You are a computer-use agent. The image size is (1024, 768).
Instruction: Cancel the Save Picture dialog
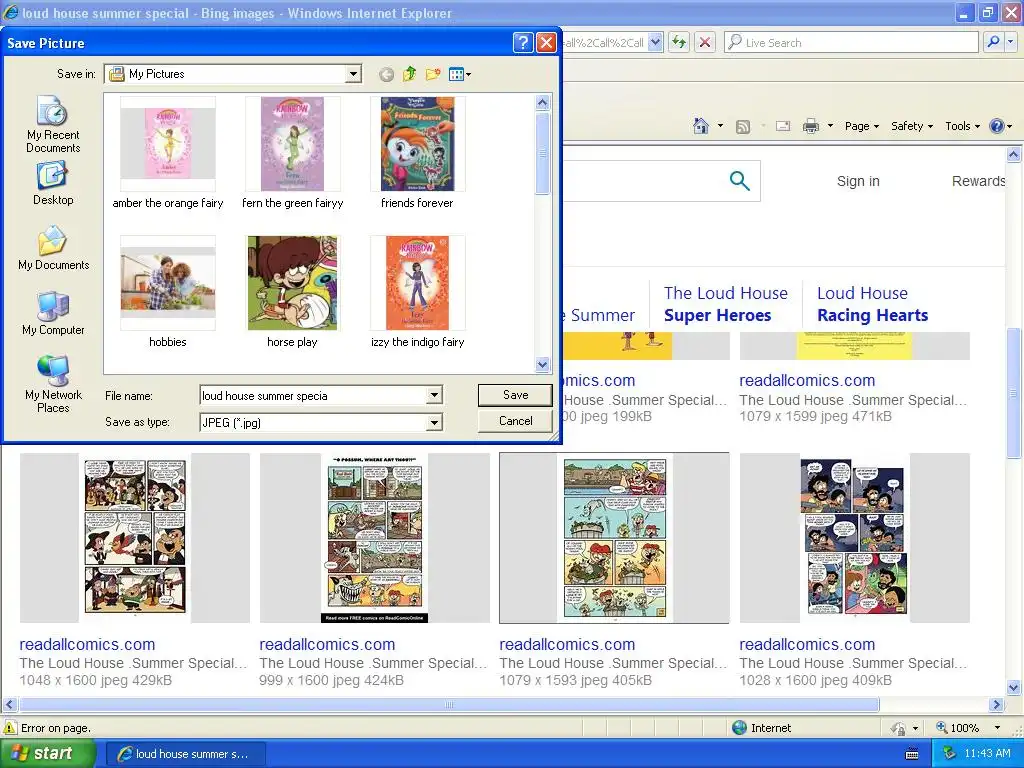[x=515, y=421]
